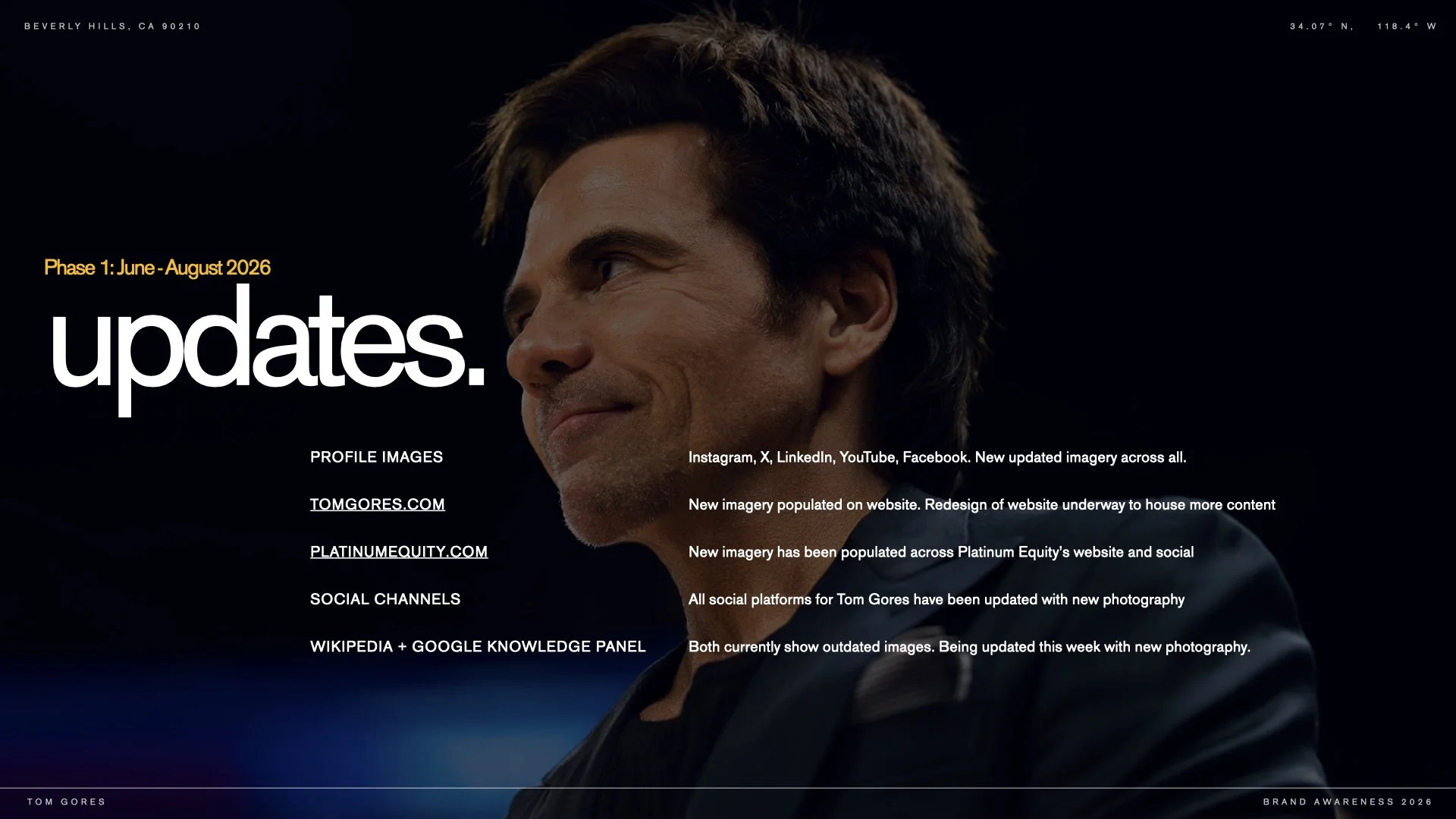This screenshot has height=819, width=1456.
Task: Click the 'BEVERLY HILLS, CA 90210' header text
Action: coord(112,27)
